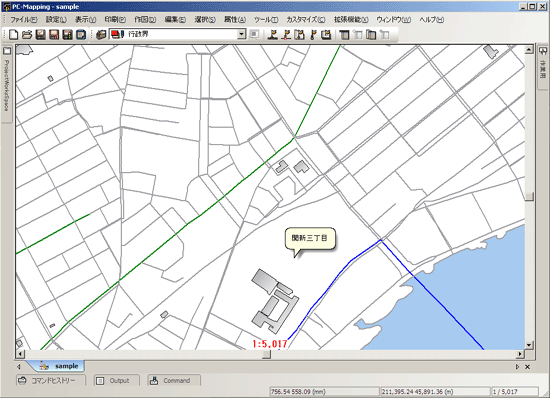This screenshot has height=398, width=550.
Task: Click the 関新三丁目 map label balloon
Action: click(x=310, y=239)
